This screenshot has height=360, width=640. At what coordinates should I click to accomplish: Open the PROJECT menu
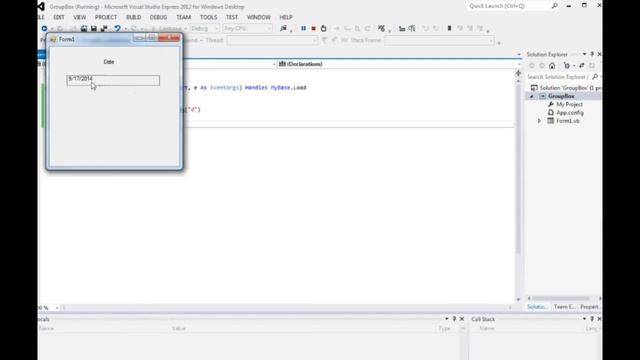pos(106,17)
